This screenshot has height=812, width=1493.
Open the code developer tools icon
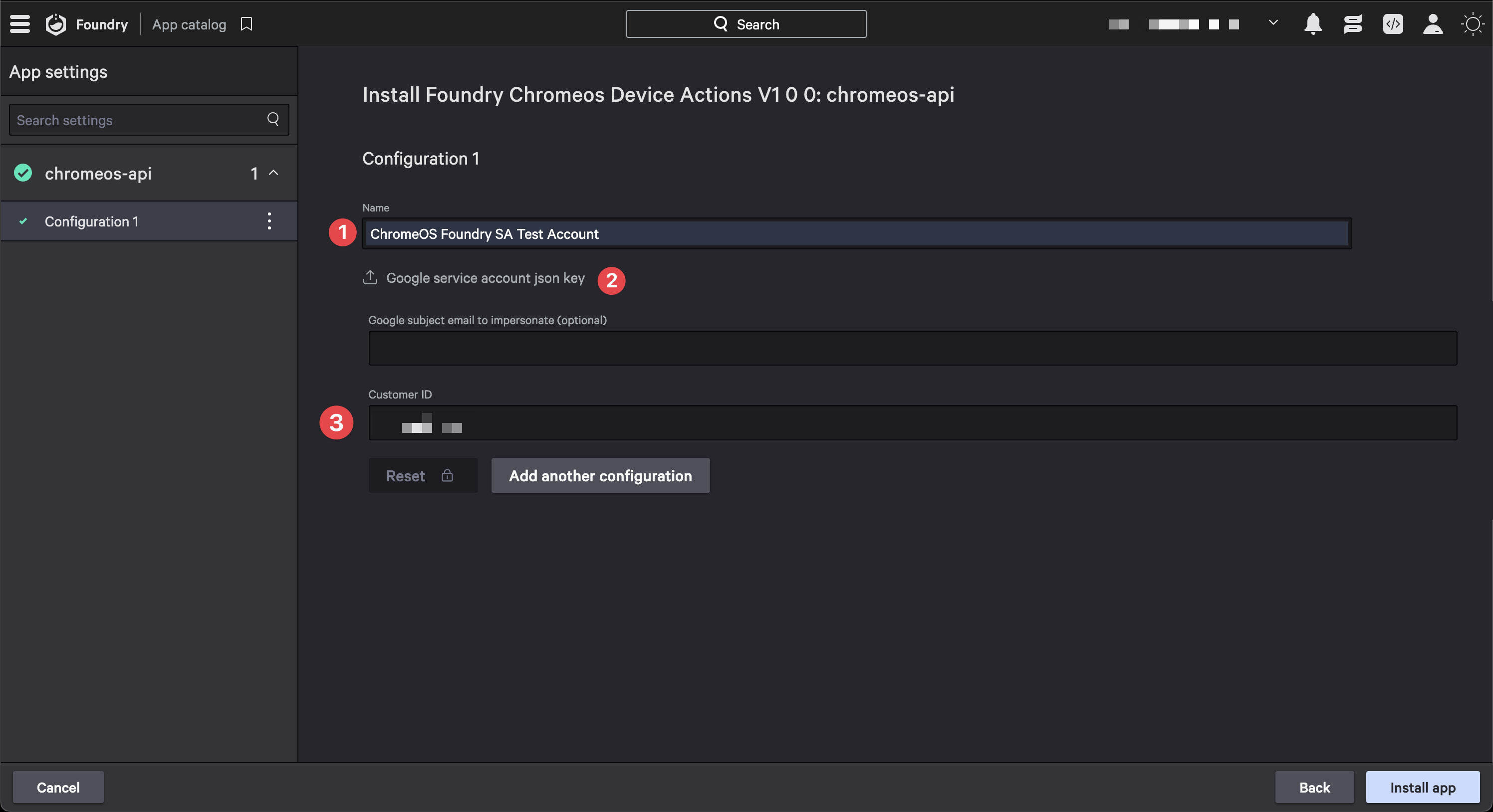click(x=1393, y=24)
